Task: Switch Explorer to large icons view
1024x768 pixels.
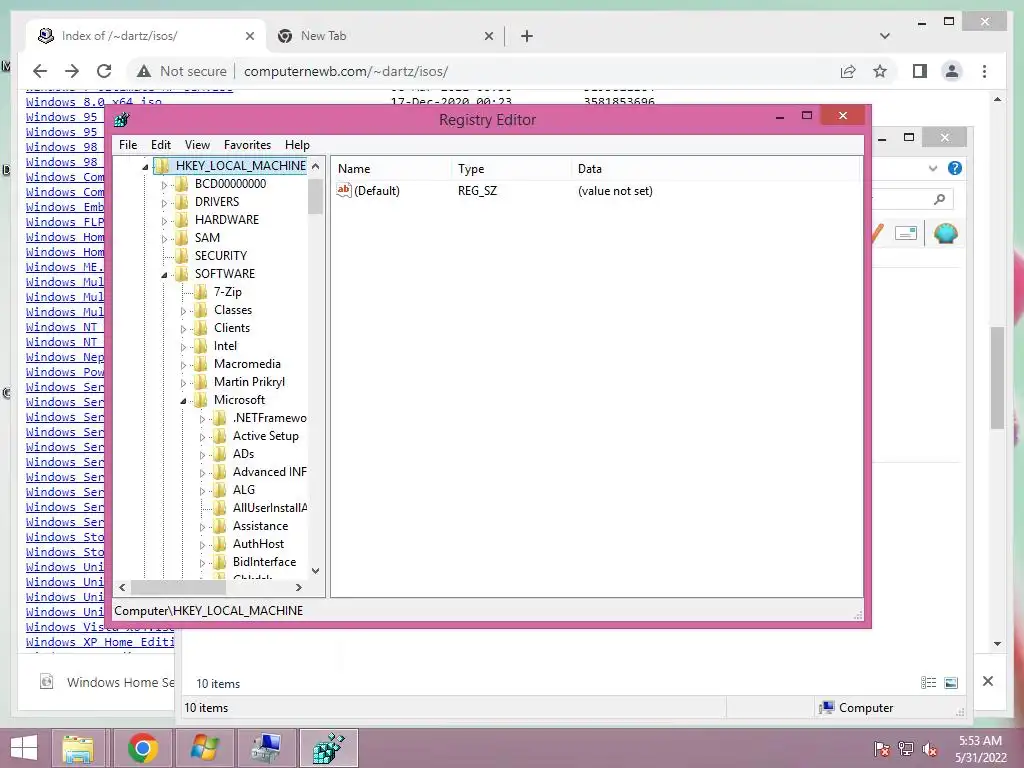Action: pos(951,683)
